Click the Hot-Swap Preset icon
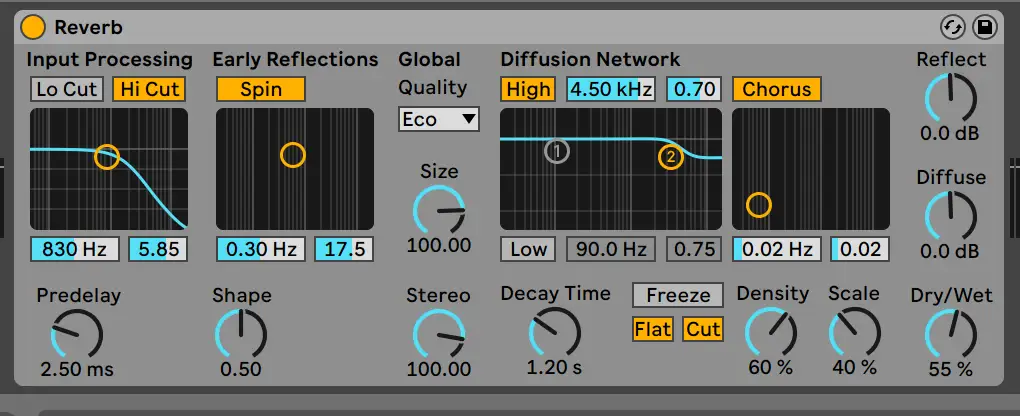 point(950,27)
